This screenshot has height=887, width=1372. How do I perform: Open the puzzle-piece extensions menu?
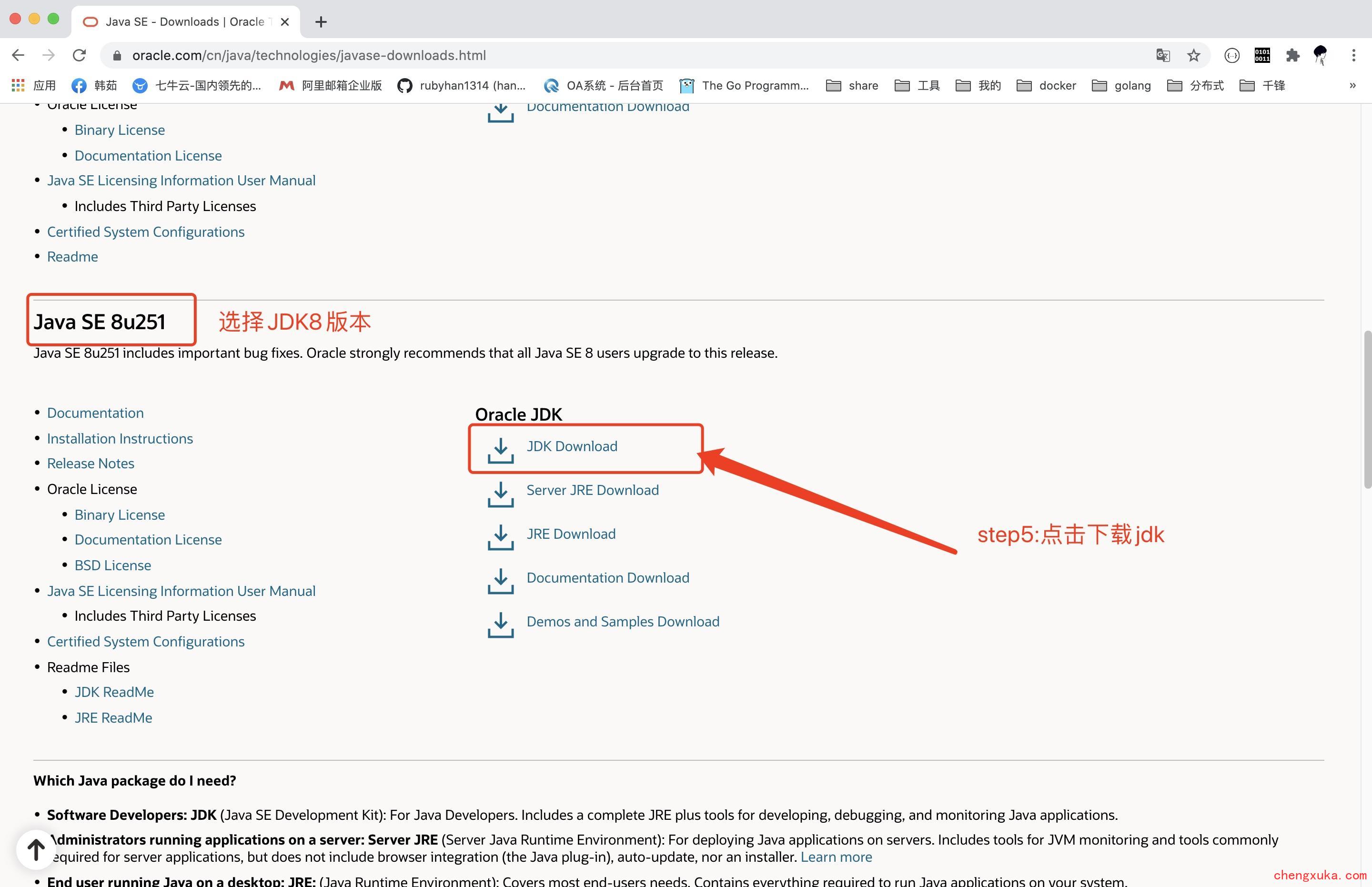click(x=1292, y=55)
